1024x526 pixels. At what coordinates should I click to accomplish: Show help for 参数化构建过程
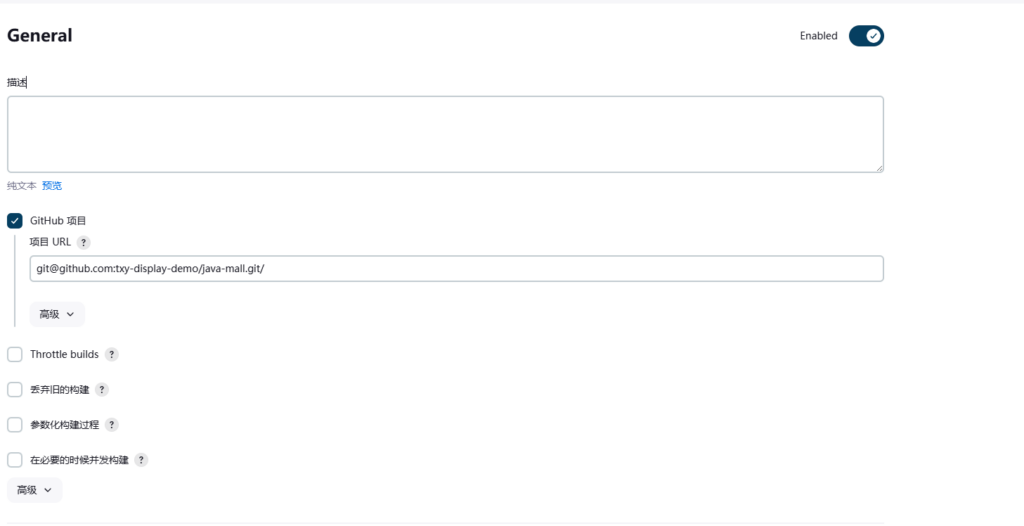click(x=112, y=425)
